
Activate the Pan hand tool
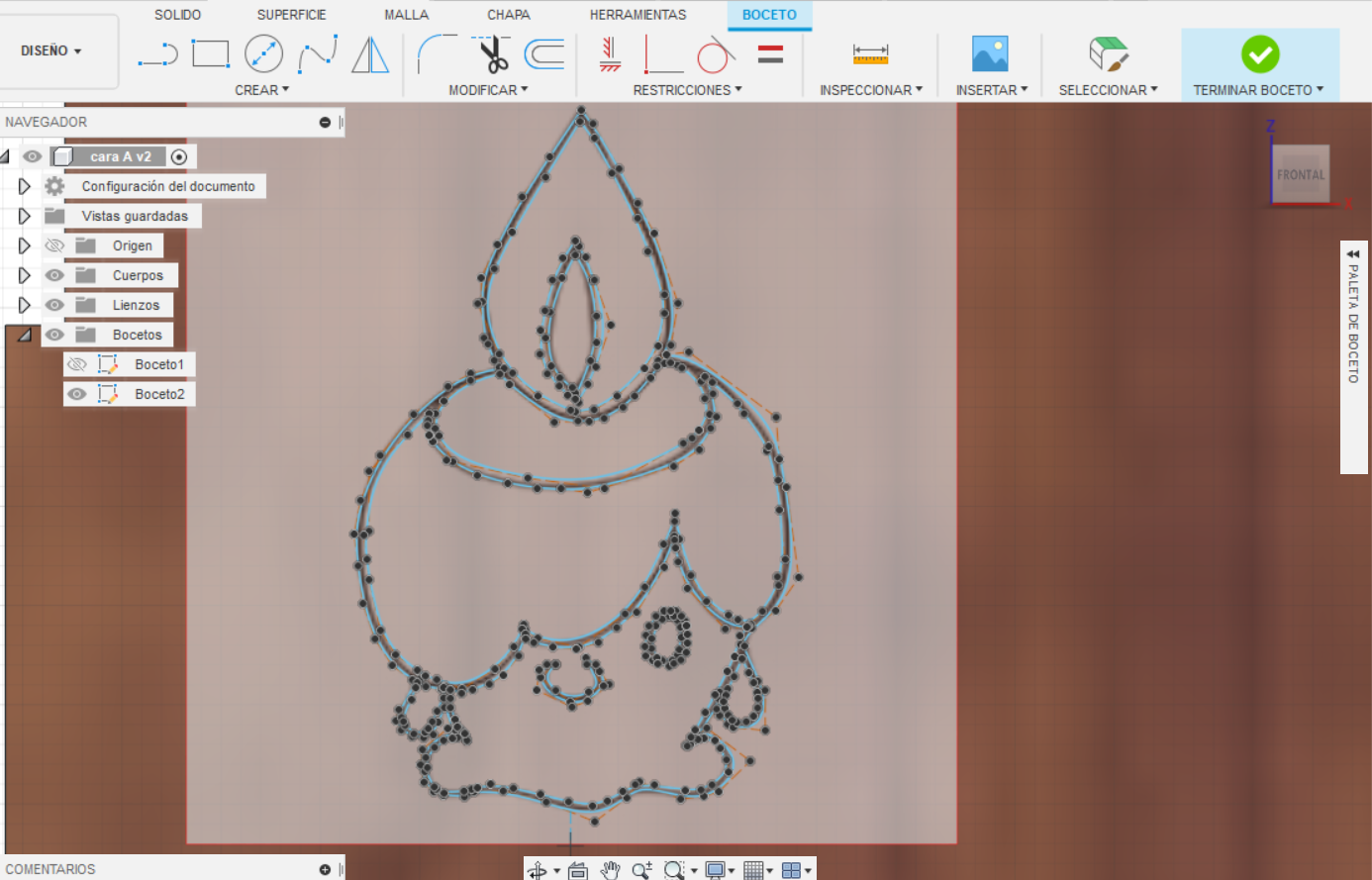[x=611, y=870]
